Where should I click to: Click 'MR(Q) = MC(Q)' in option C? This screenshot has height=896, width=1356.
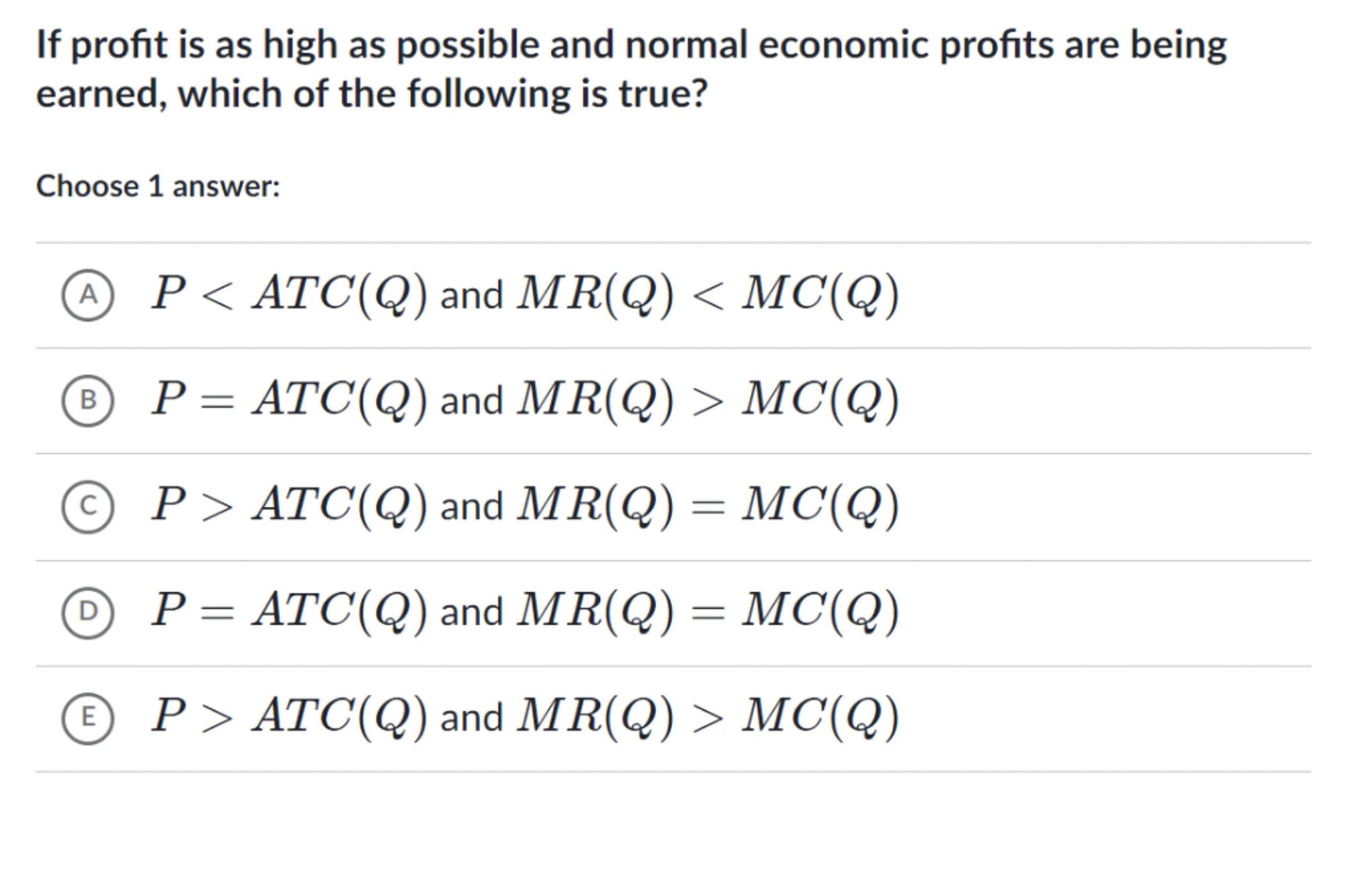click(x=708, y=506)
